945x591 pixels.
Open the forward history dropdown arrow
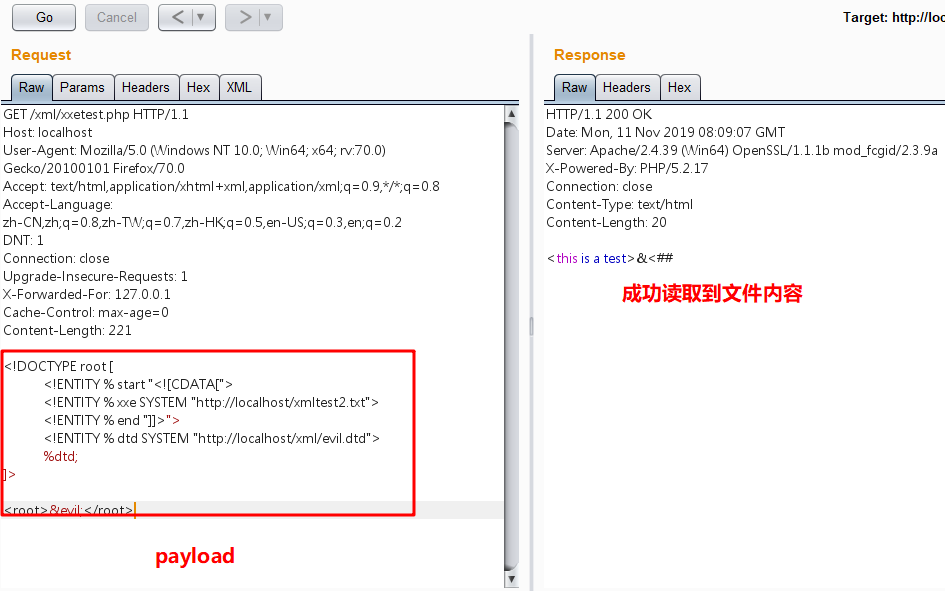click(x=269, y=17)
